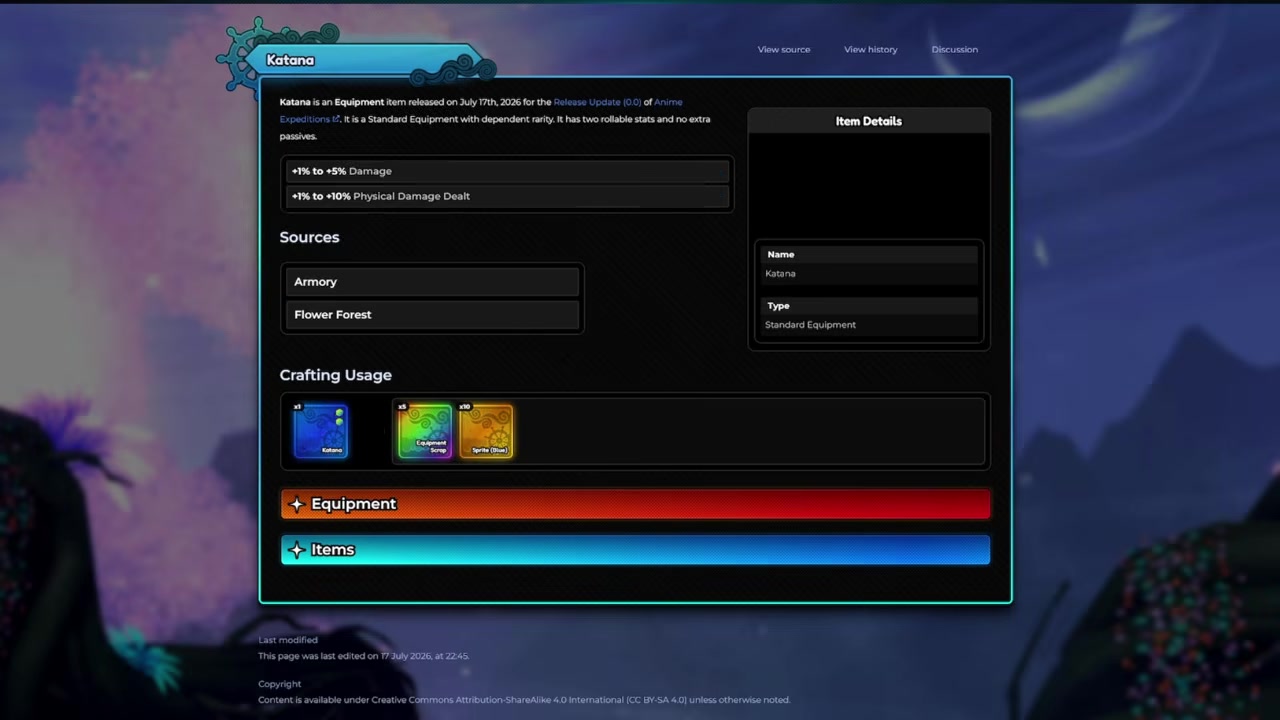Click the Copyright footer label
The width and height of the screenshot is (1280, 720).
279,684
